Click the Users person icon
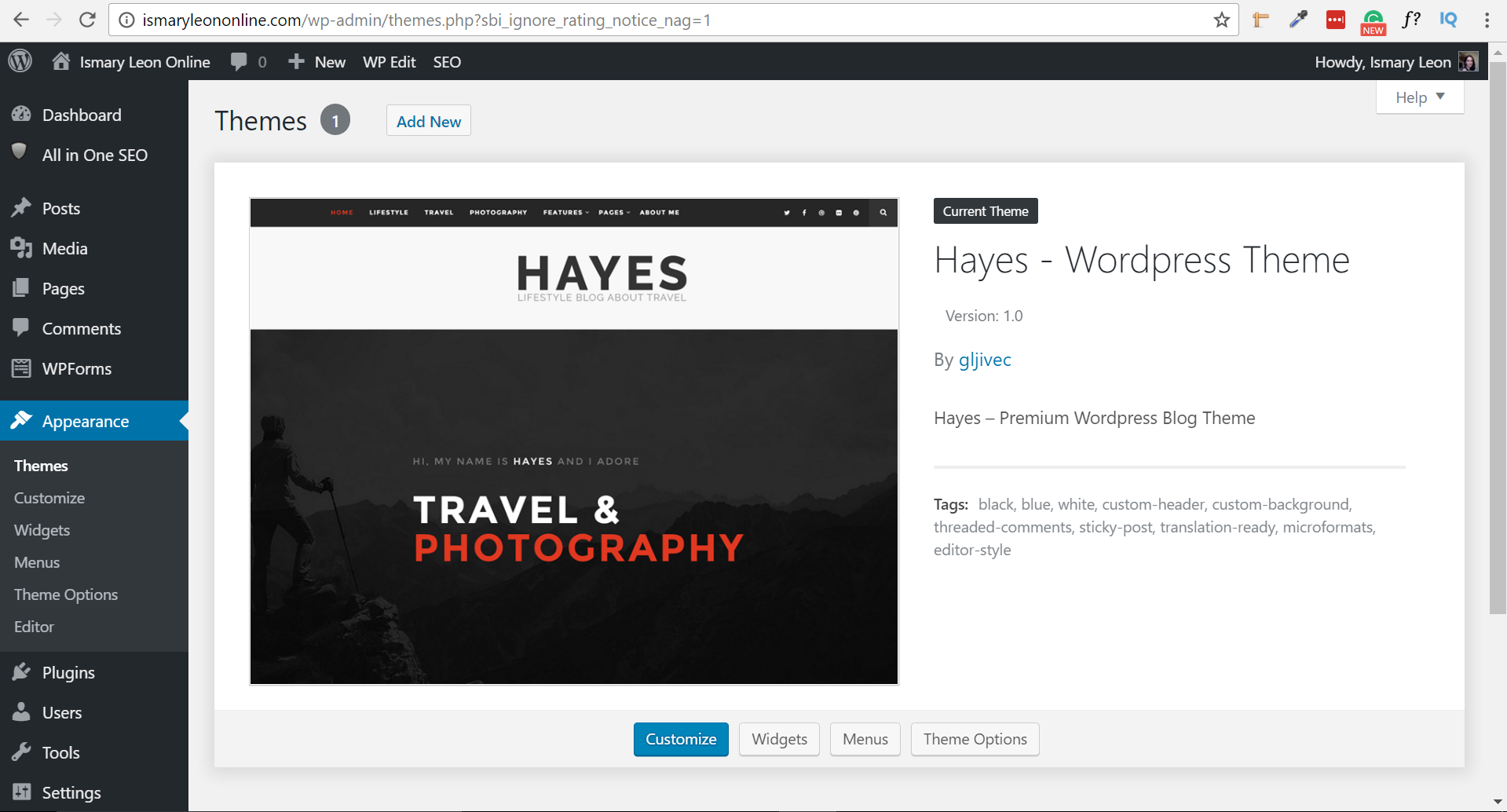The height and width of the screenshot is (812, 1507). tap(21, 711)
